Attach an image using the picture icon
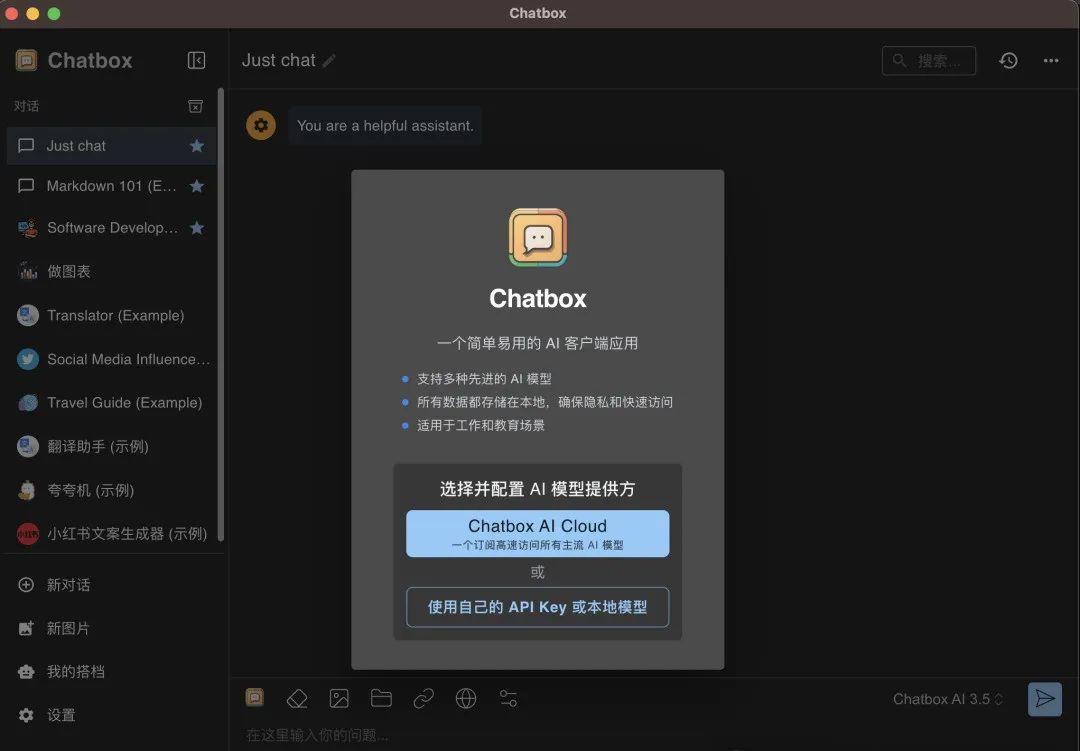The width and height of the screenshot is (1080, 751). click(339, 699)
